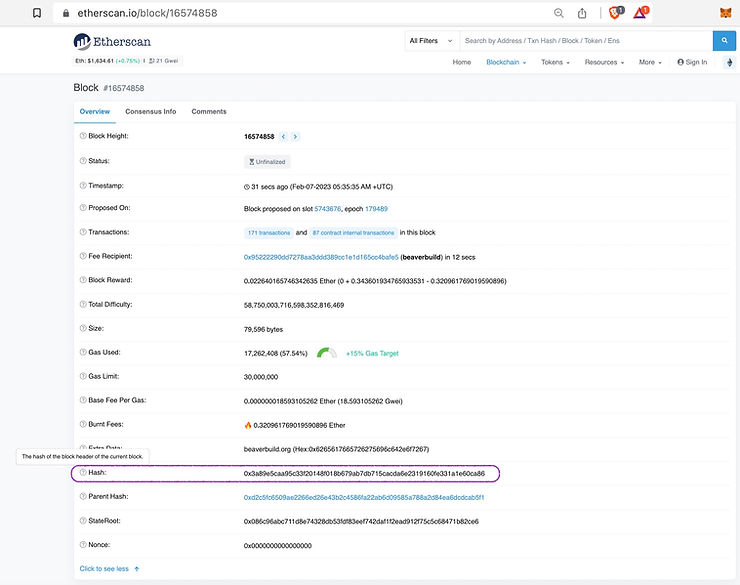740x585 pixels.
Task: Open epoch 179489 link
Action: 376,209
